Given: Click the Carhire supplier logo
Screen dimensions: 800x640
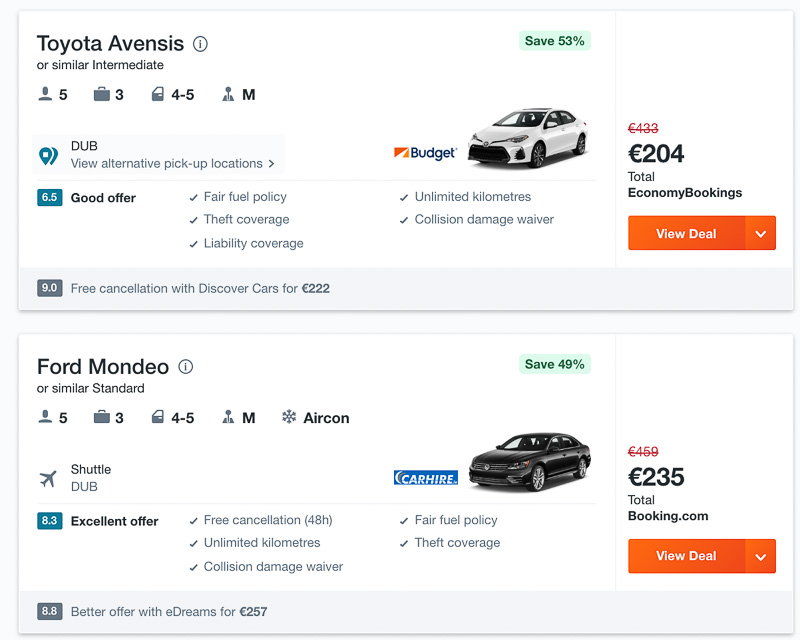Looking at the screenshot, I should (x=426, y=478).
